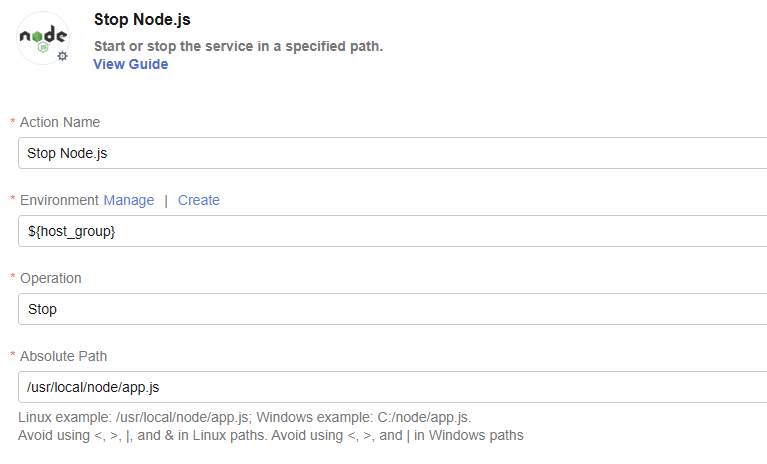767x464 pixels.
Task: Open the View Guide link
Action: 130,64
